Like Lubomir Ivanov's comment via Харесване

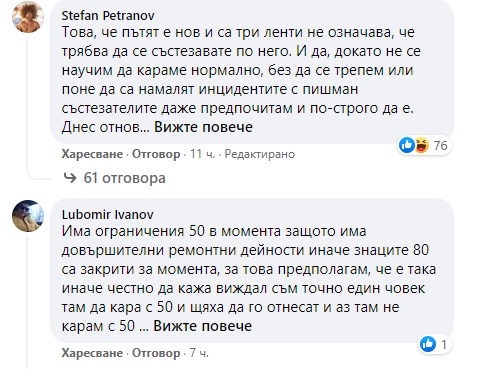[92, 353]
